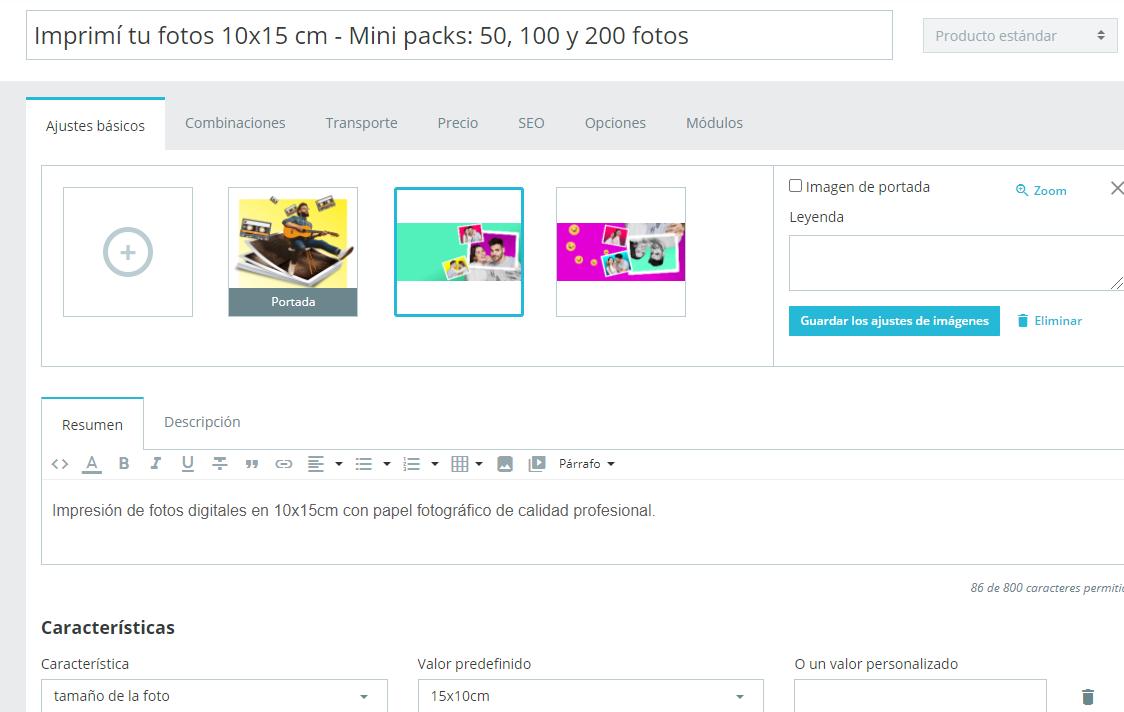This screenshot has height=712, width=1124.
Task: Go to the Precio tab
Action: pos(457,123)
